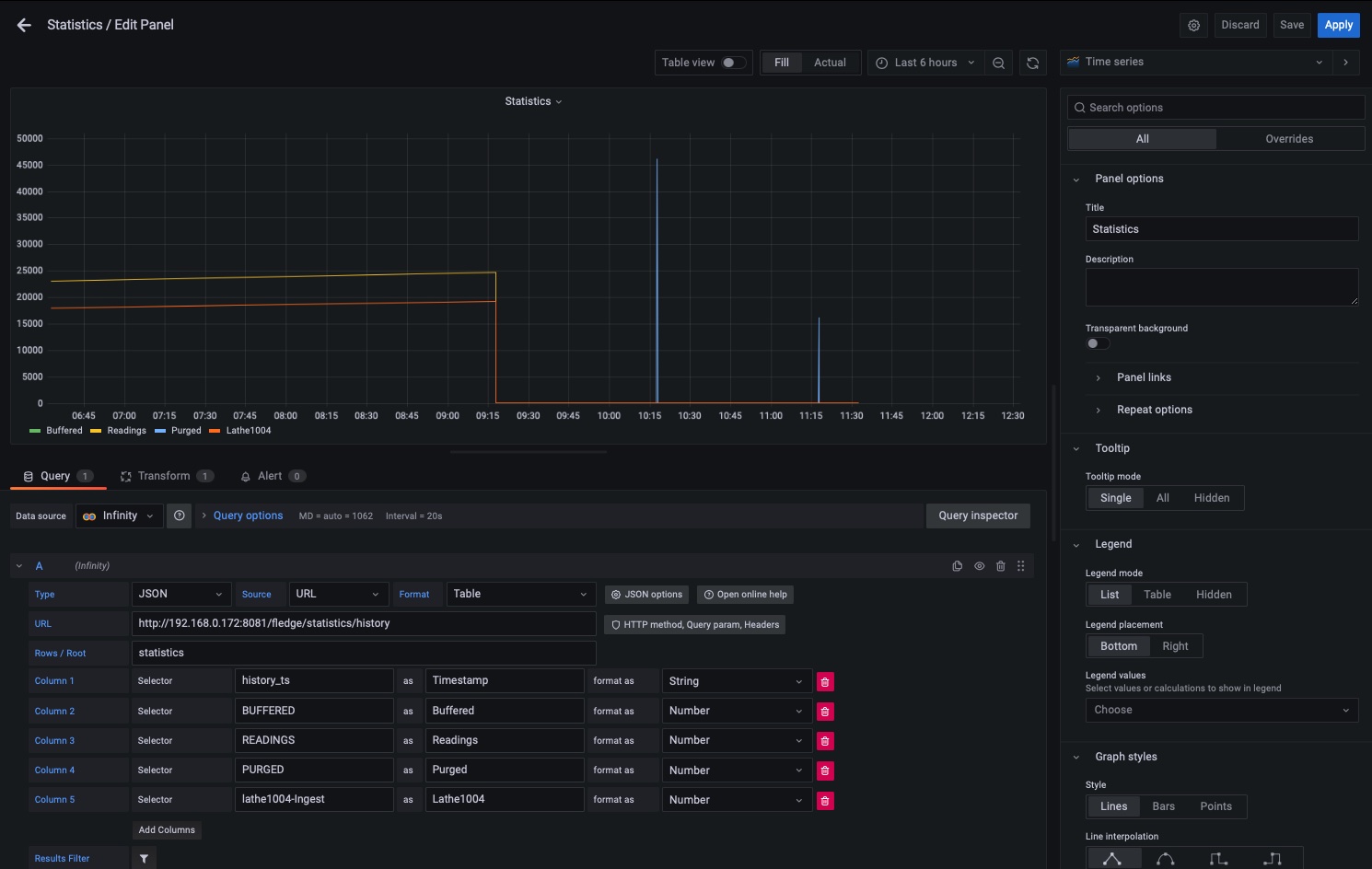The image size is (1372, 869).
Task: Click the zoom out magnifier in the toolbar
Action: (999, 62)
